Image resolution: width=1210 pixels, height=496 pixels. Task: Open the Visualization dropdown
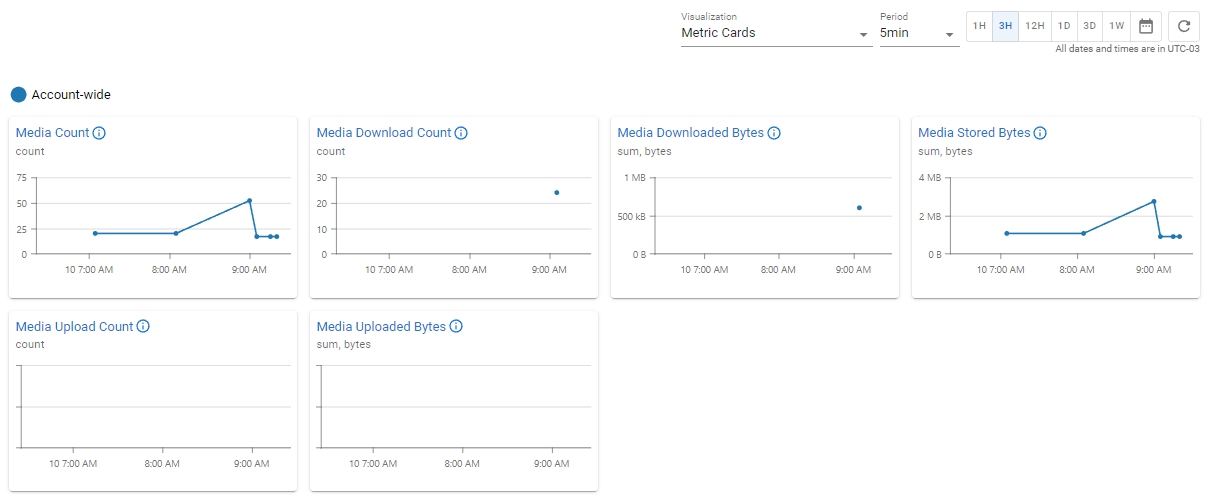point(775,33)
